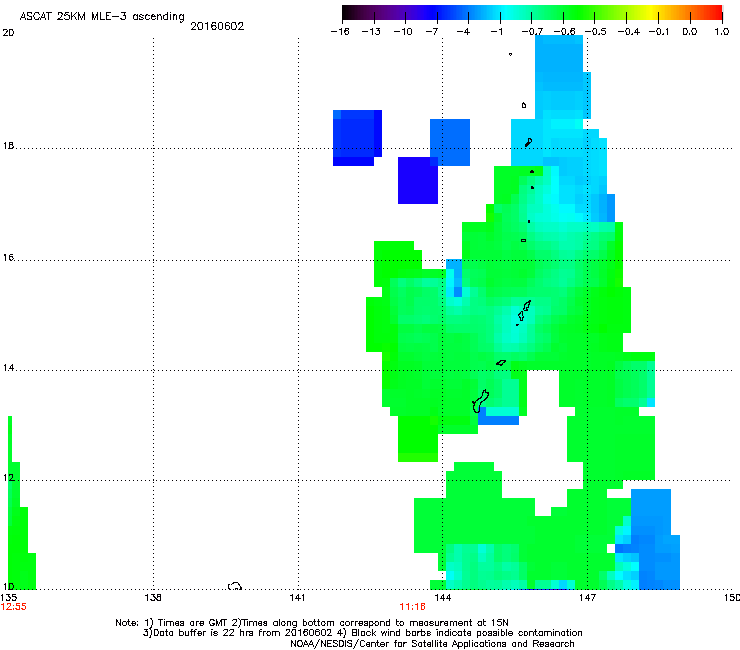This screenshot has height=650, width=740.
Task: Click the -13 color scale label
Action: click(371, 32)
